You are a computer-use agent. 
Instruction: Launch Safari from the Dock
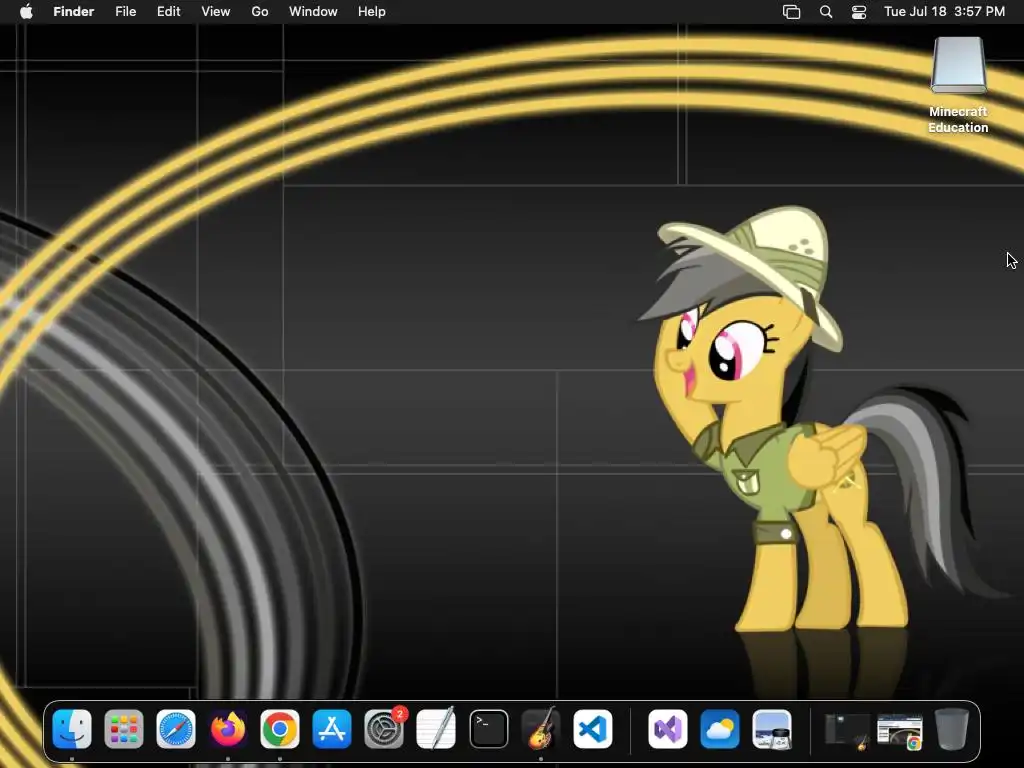(x=176, y=729)
